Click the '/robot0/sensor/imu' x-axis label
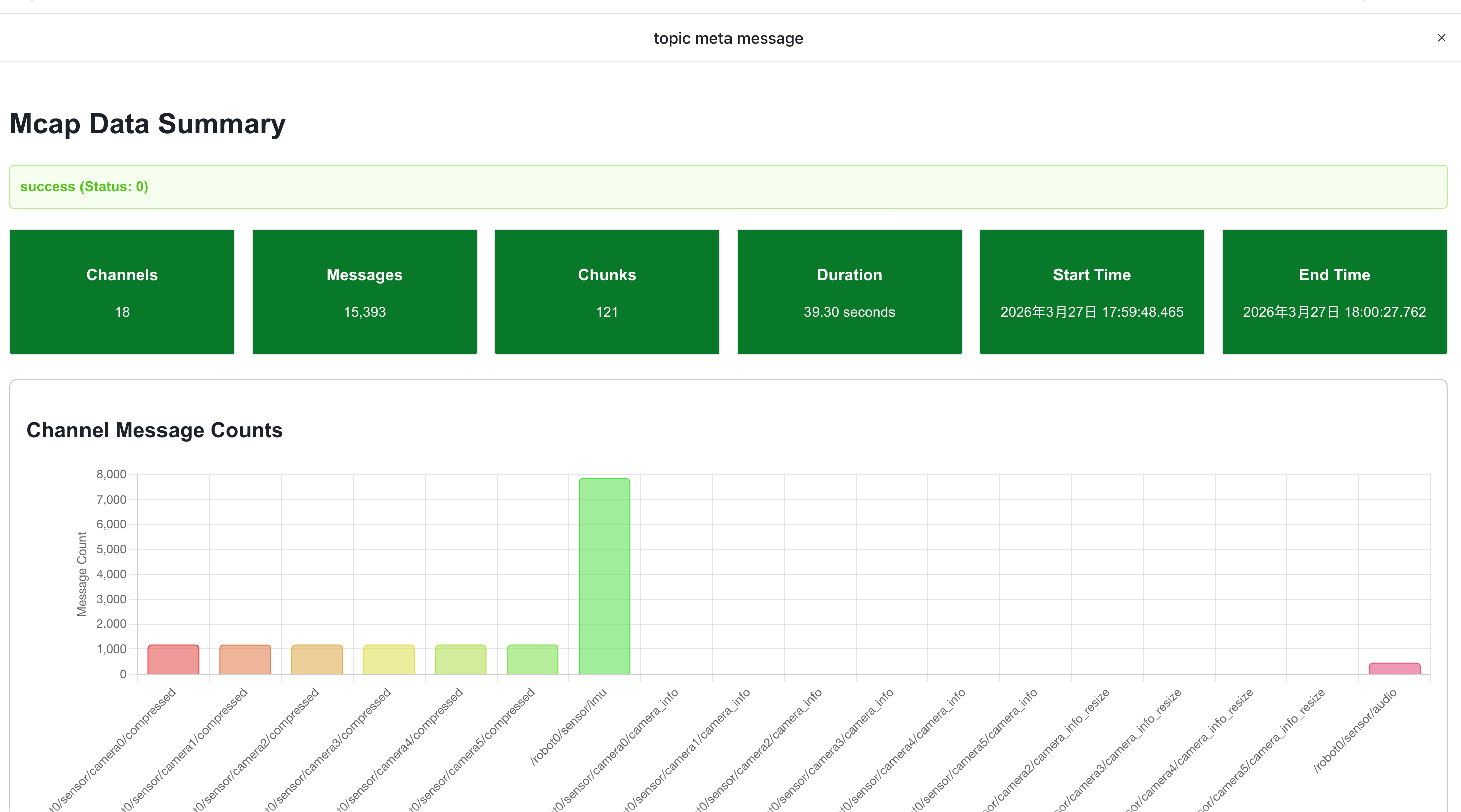The width and height of the screenshot is (1461, 812). point(569,726)
